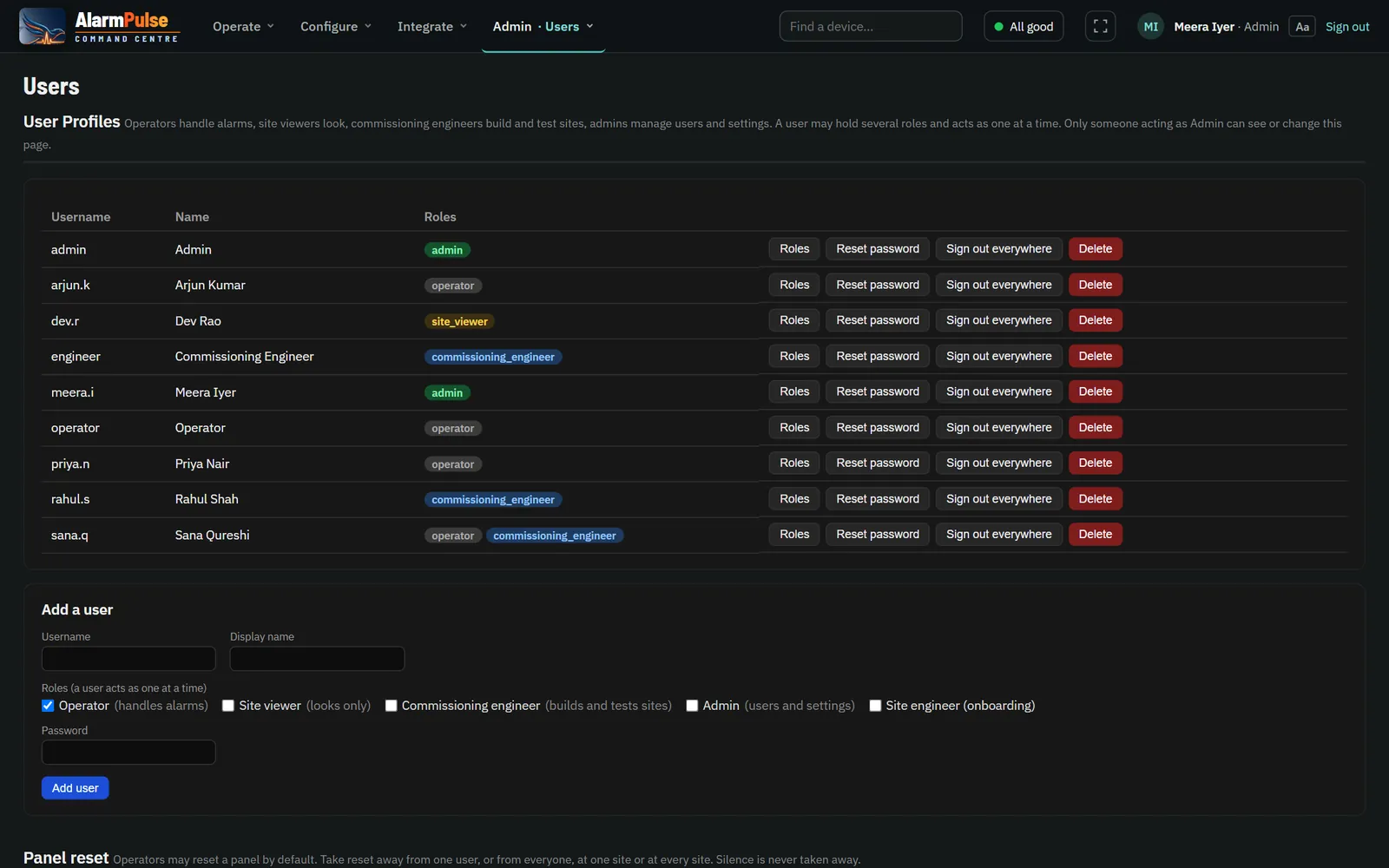This screenshot has width=1389, height=868.
Task: Click the Find a device search field
Action: click(x=870, y=26)
